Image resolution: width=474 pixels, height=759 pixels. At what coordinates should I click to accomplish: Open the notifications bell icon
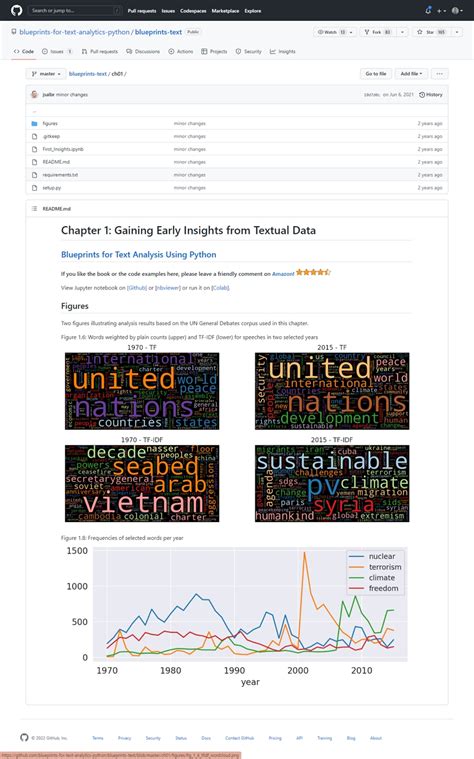click(x=428, y=10)
